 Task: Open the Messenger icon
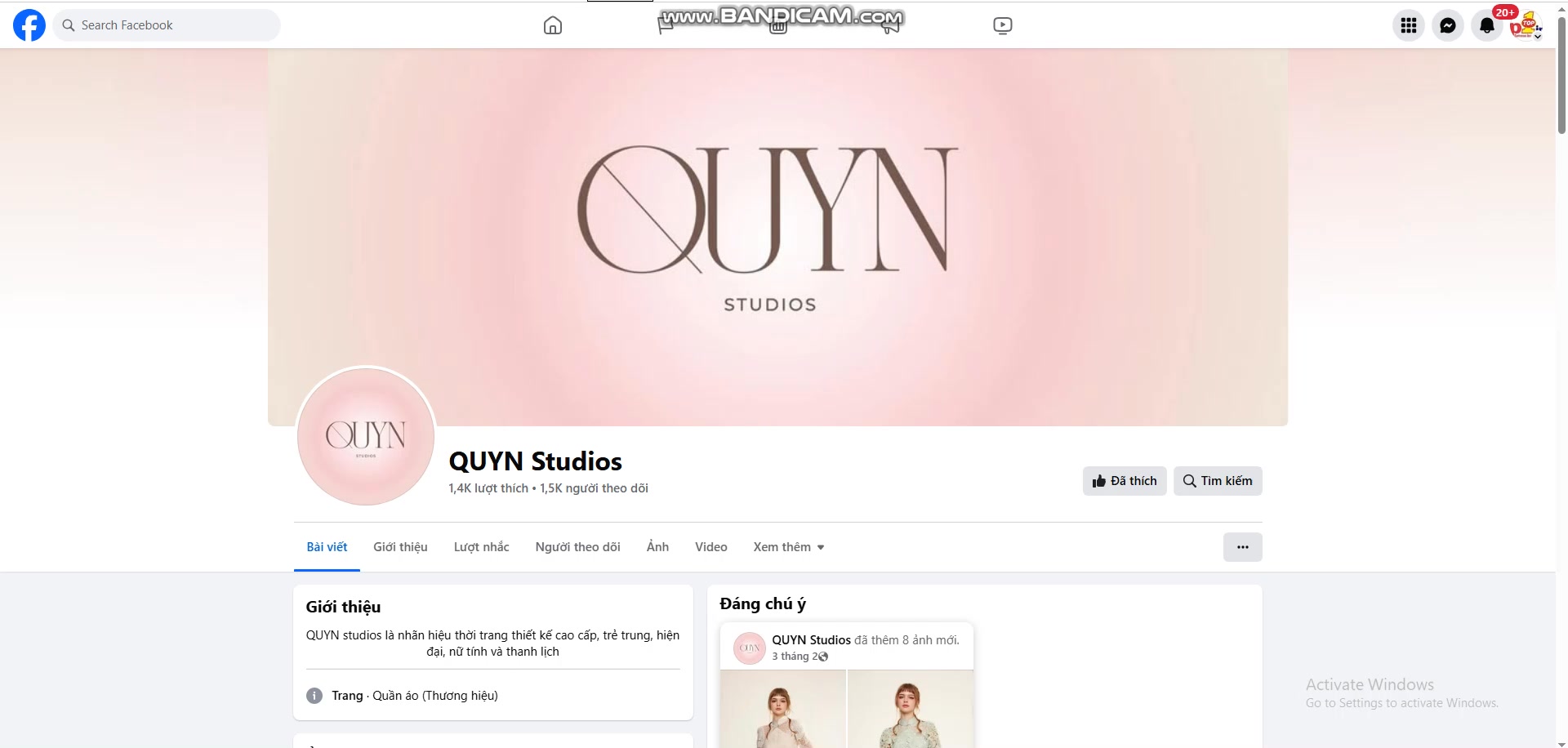[1448, 25]
